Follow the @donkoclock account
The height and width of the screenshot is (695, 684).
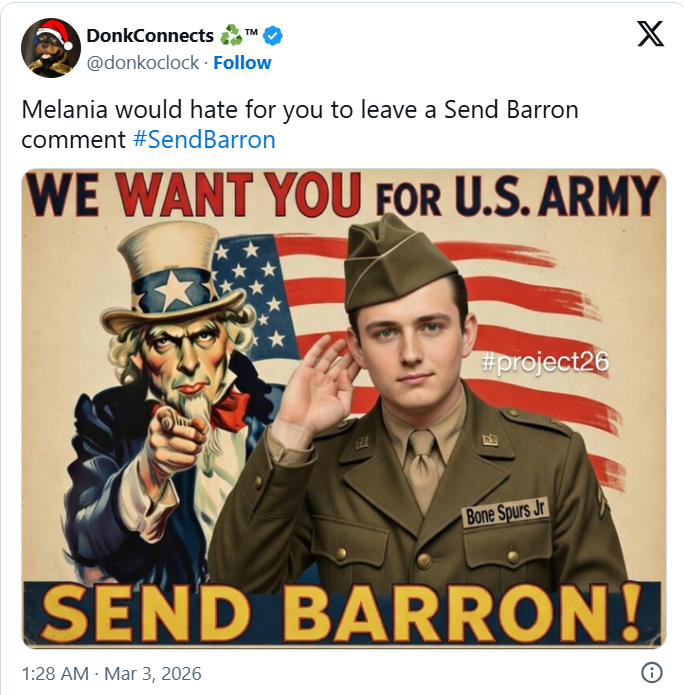242,63
